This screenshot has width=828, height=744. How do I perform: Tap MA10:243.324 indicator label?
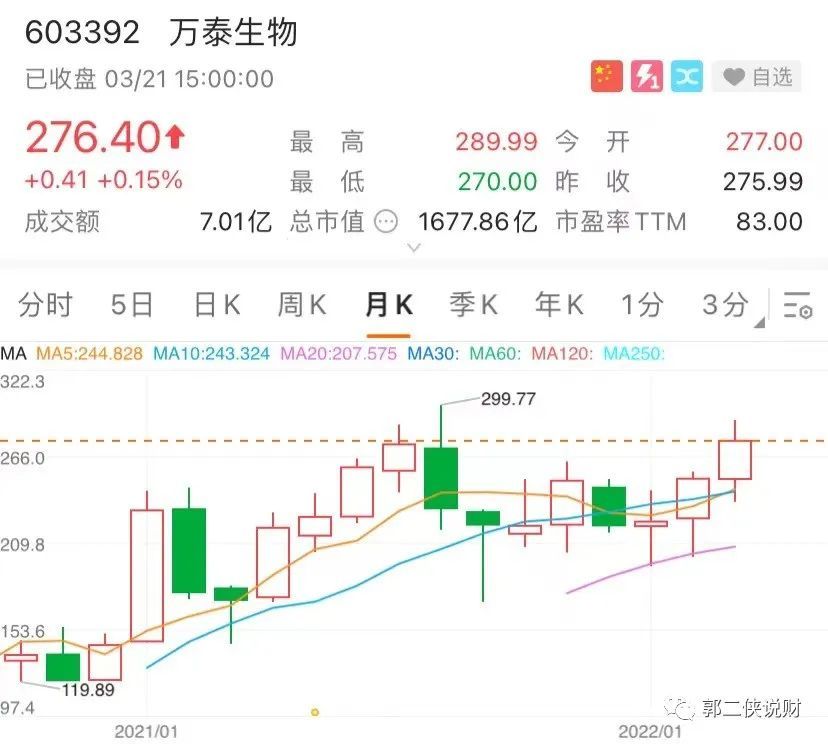coord(211,353)
